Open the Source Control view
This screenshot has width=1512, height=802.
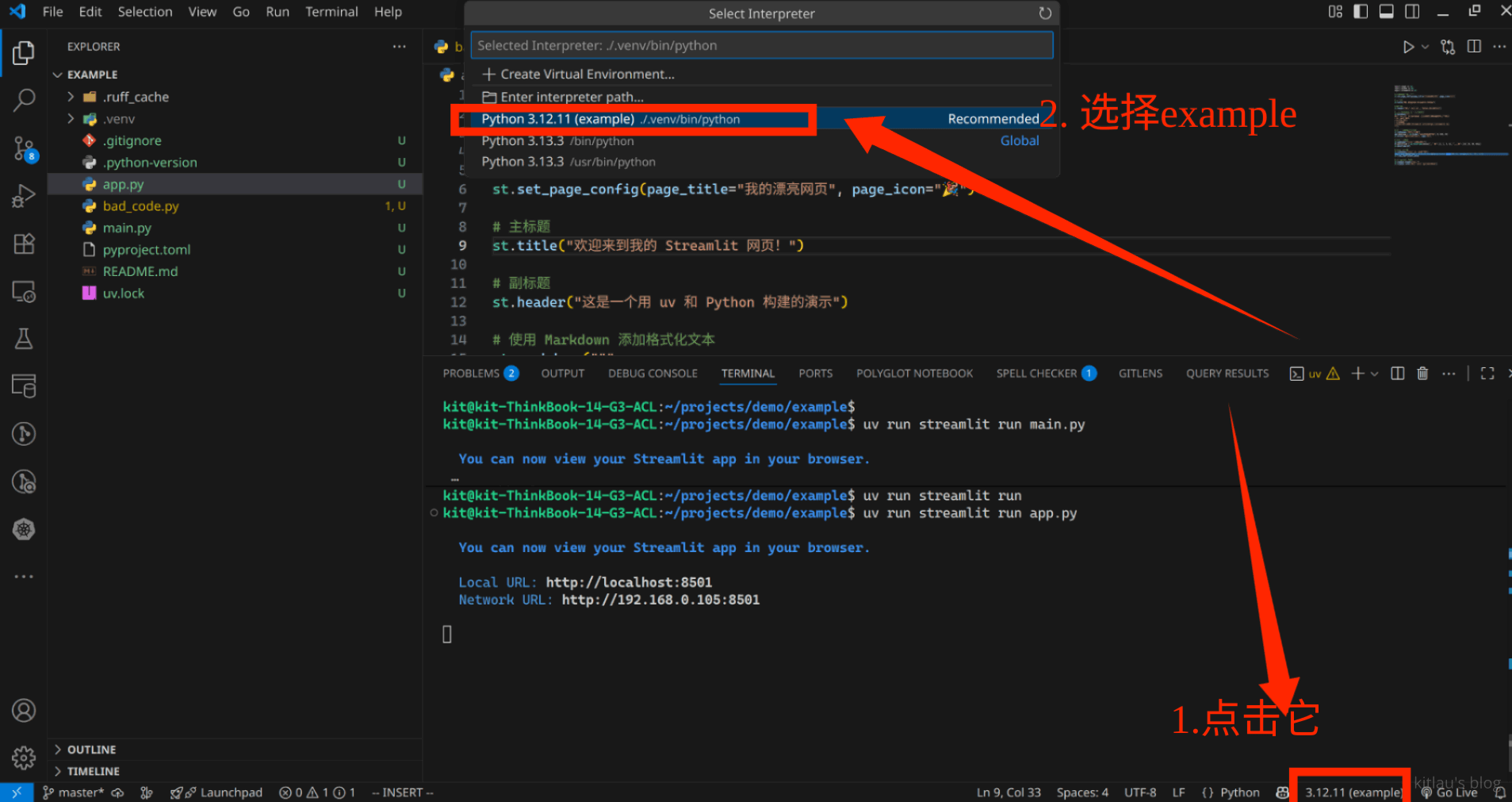point(24,148)
